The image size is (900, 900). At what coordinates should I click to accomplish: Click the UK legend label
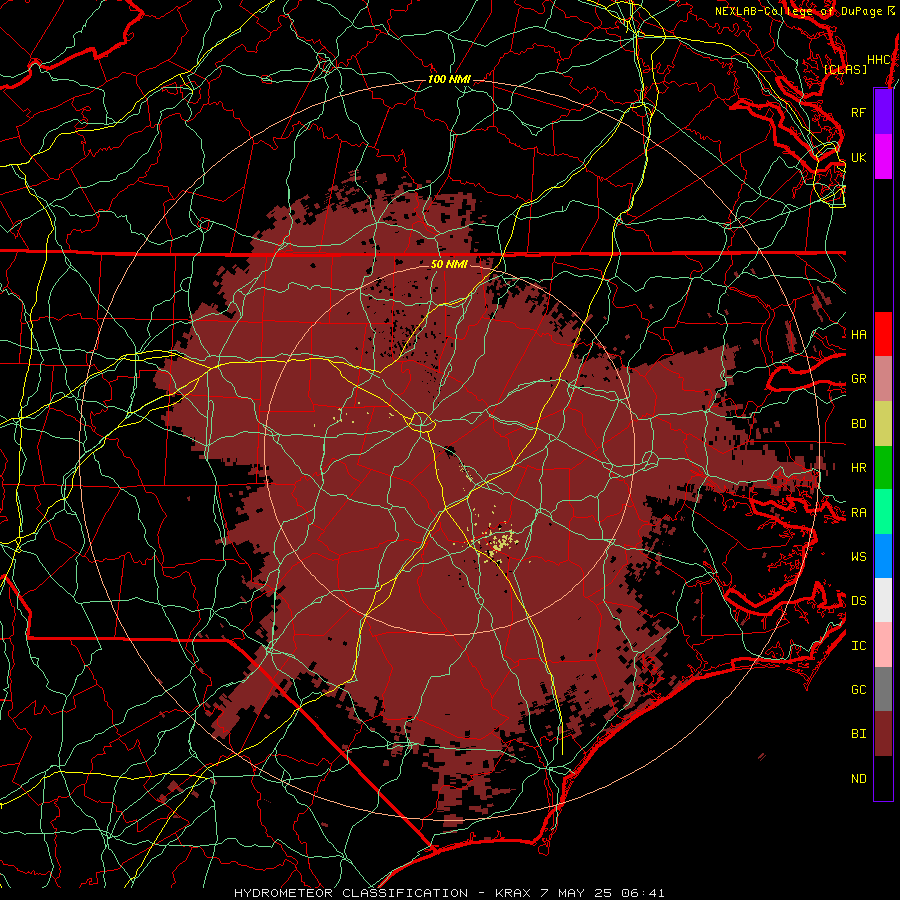tap(858, 157)
